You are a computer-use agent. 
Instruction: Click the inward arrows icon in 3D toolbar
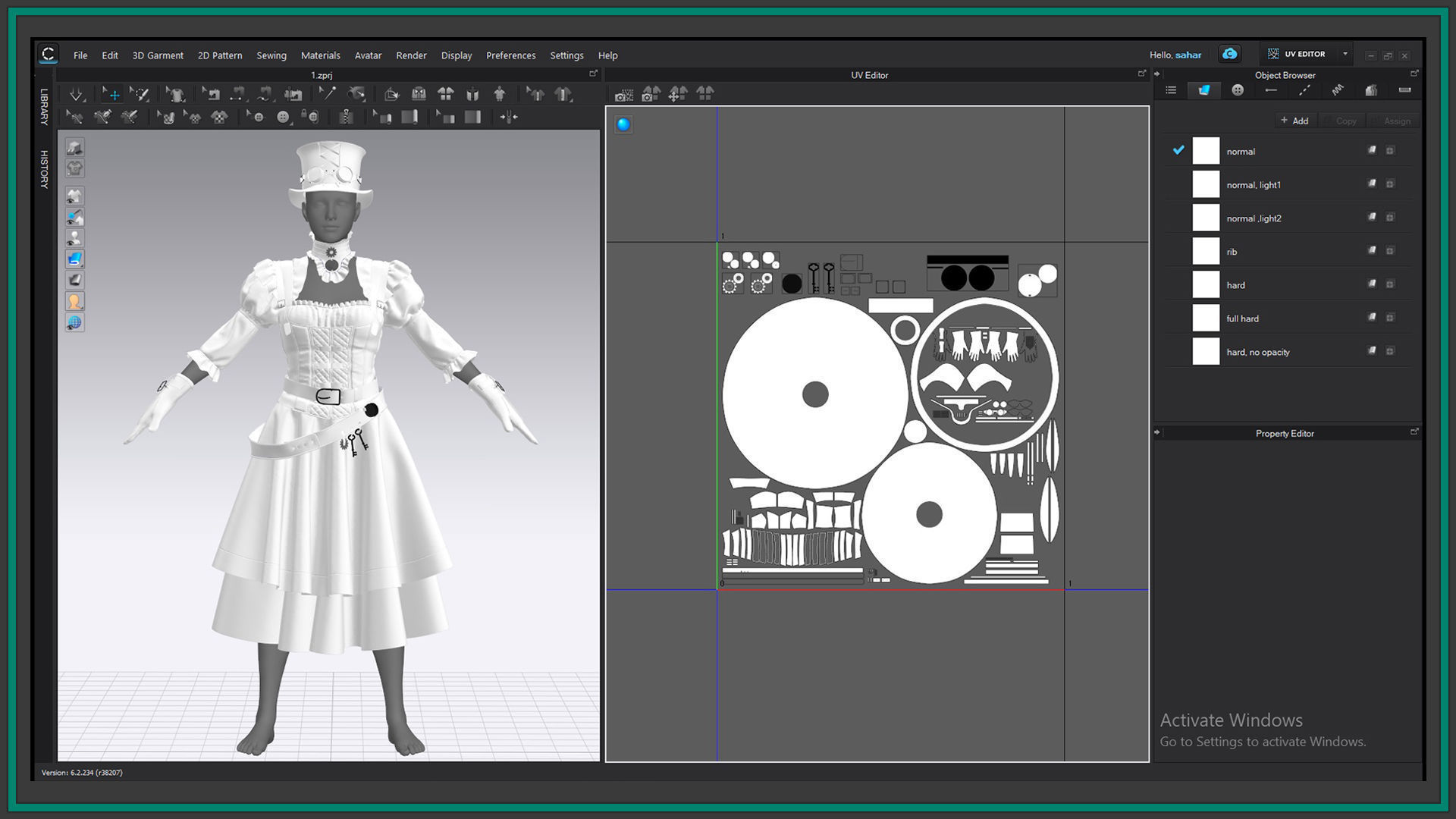[509, 117]
